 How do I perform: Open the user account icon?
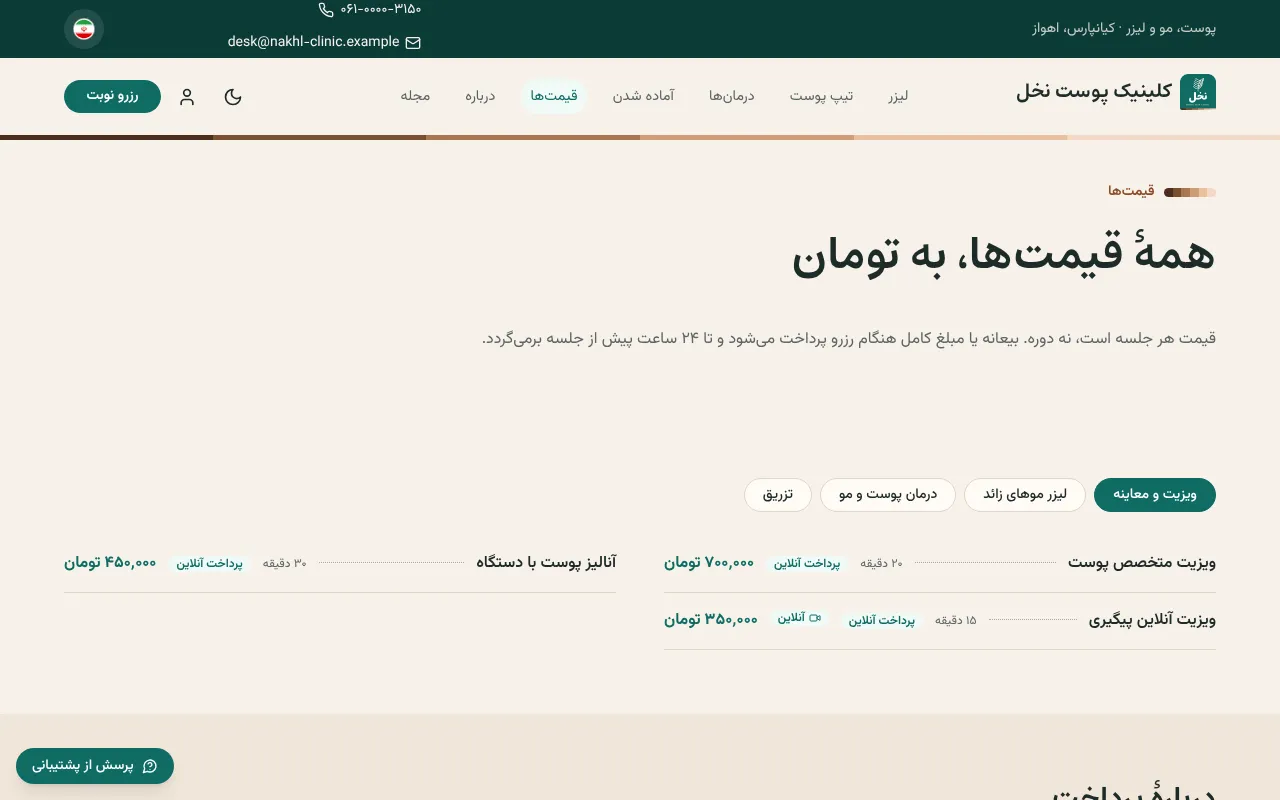(x=187, y=97)
